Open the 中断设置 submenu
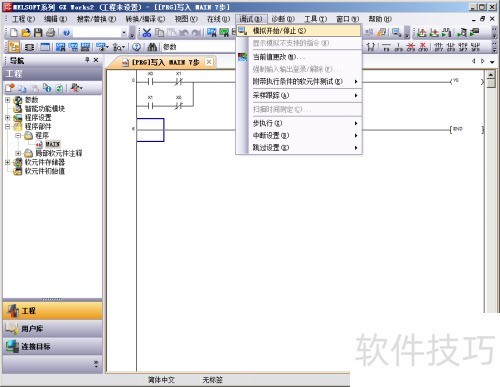 click(299, 135)
